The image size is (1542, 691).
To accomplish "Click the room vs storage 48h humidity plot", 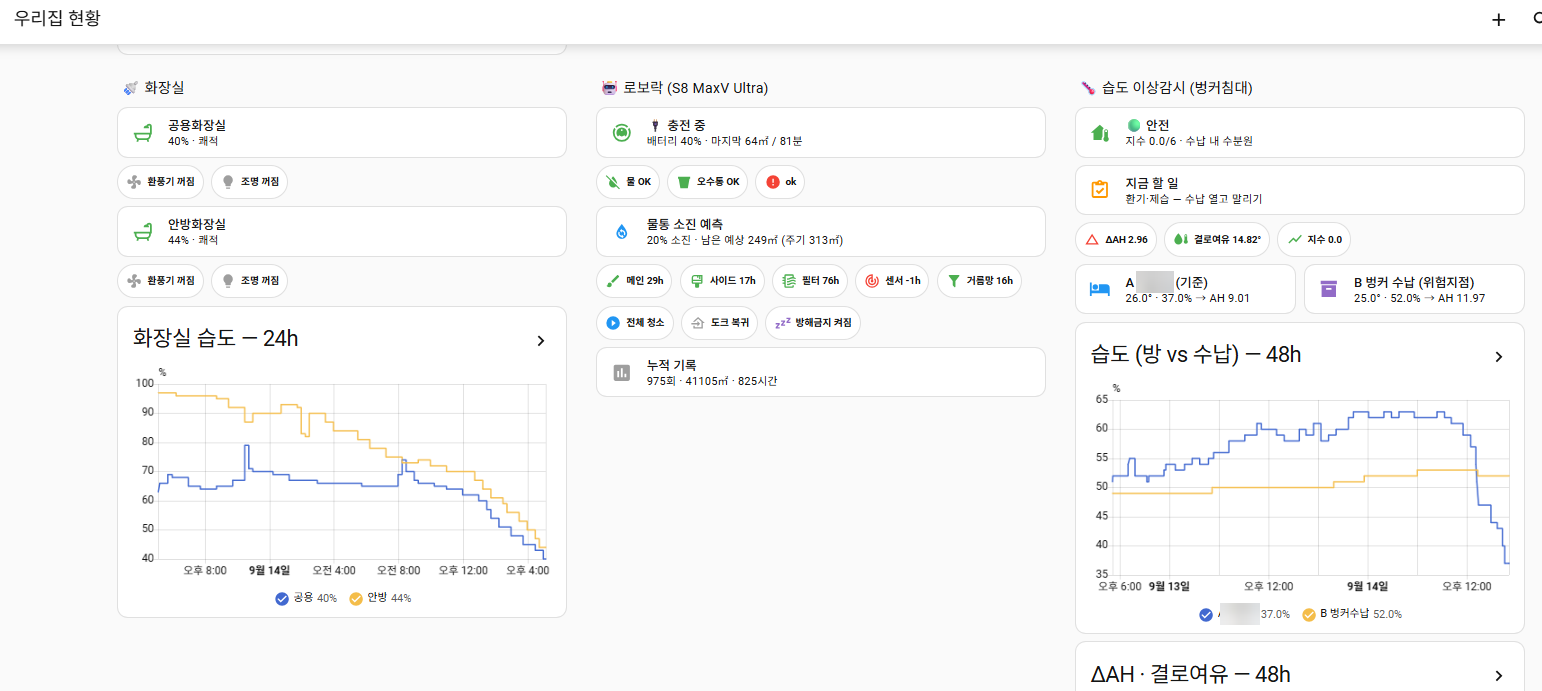I will [x=1310, y=487].
